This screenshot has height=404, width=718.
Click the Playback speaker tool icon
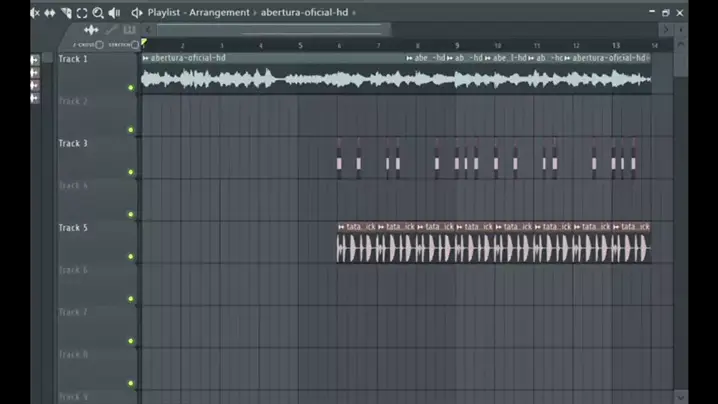[x=114, y=13]
